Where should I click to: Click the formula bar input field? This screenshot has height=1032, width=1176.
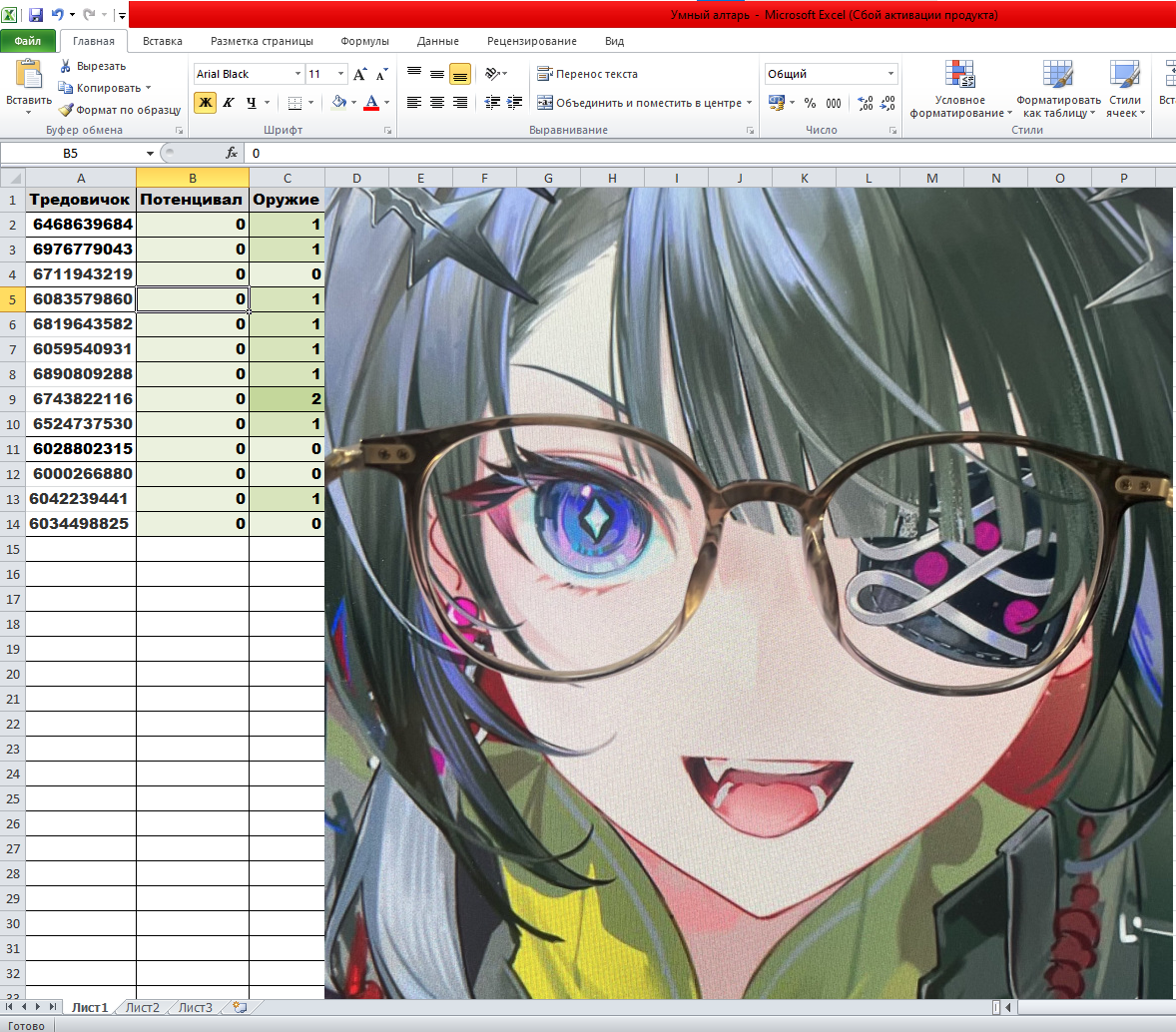[x=709, y=153]
